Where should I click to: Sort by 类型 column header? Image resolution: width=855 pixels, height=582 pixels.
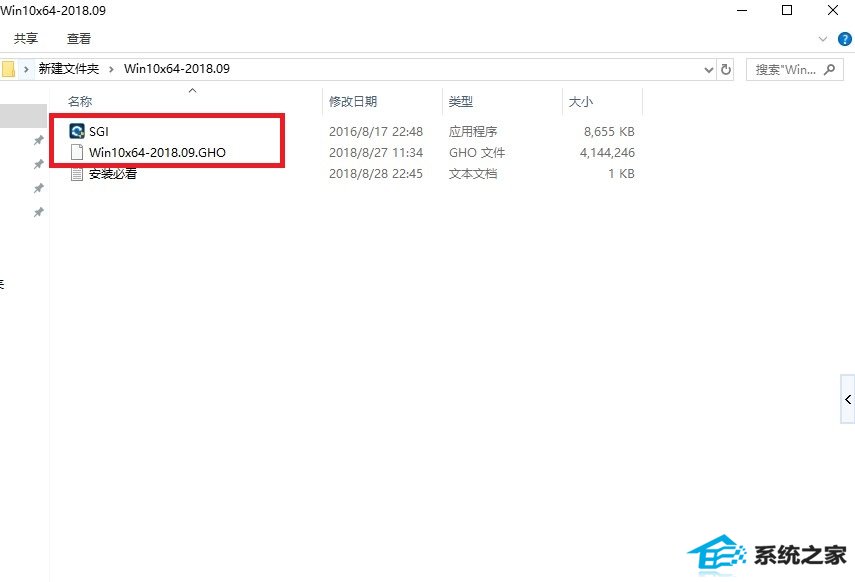tap(461, 101)
